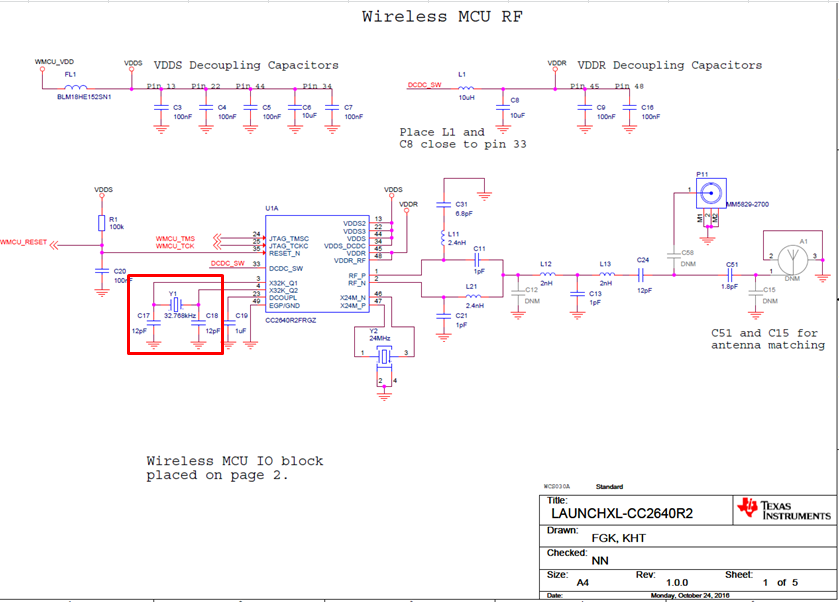Click the 'Standard' label above title block
This screenshot has width=839, height=602.
point(609,487)
